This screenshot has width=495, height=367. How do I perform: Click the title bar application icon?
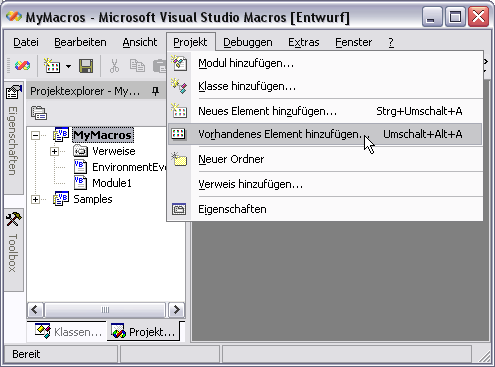(x=14, y=16)
